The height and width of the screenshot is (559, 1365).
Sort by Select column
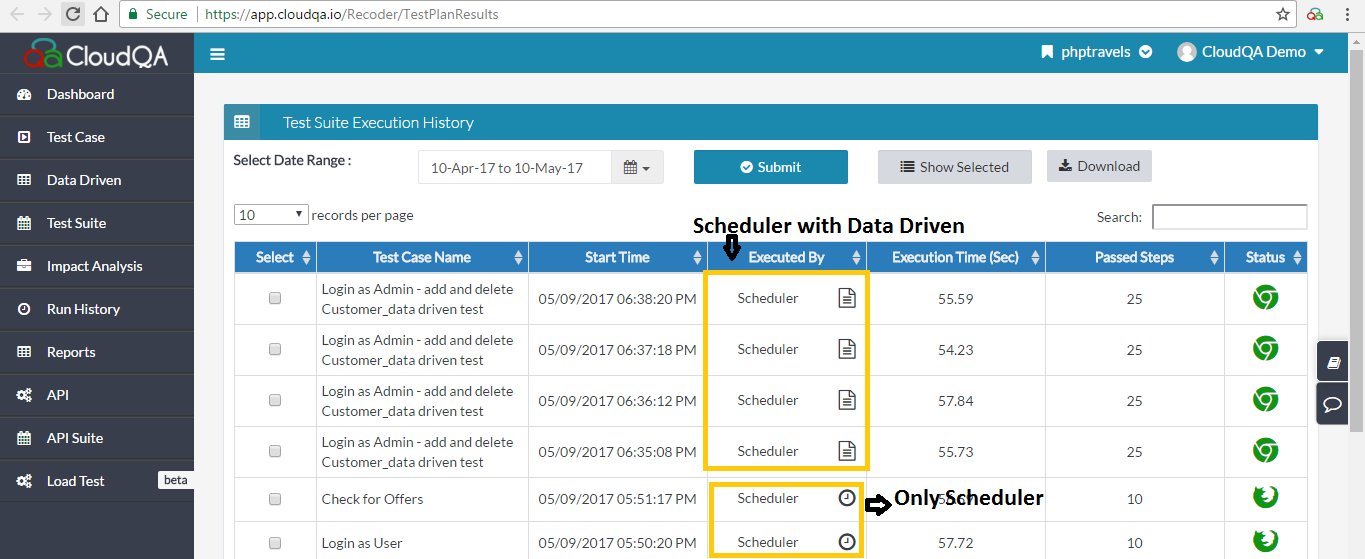pyautogui.click(x=275, y=257)
